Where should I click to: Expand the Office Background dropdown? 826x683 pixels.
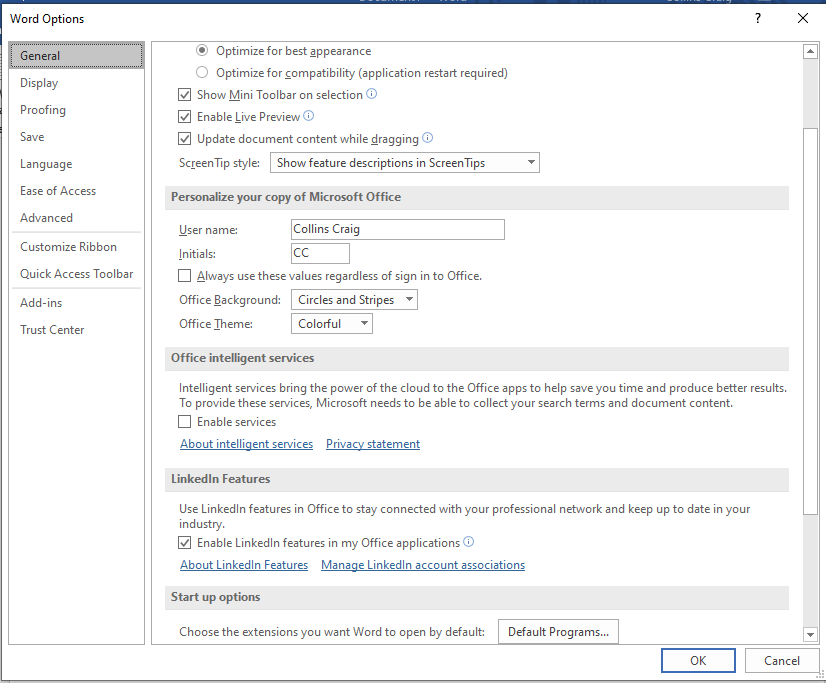tap(354, 300)
